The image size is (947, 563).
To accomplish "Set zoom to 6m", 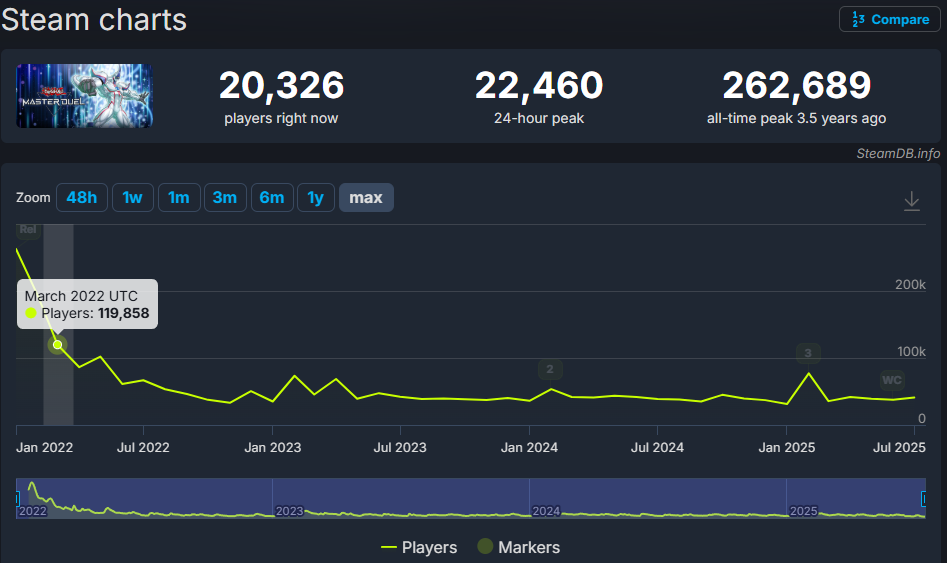I will 272,198.
